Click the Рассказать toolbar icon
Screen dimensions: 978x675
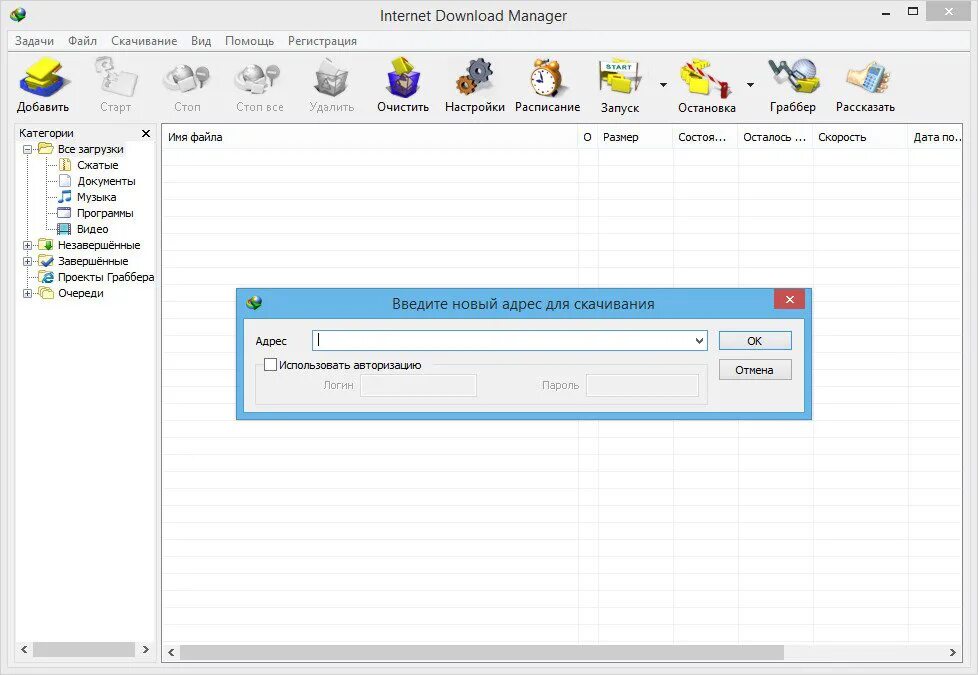[866, 77]
